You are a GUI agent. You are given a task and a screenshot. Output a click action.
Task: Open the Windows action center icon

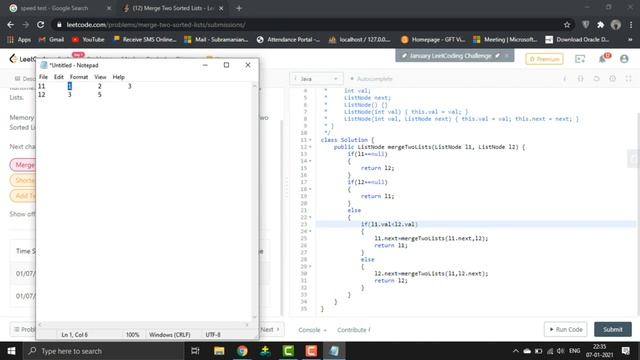pyautogui.click(x=626, y=351)
